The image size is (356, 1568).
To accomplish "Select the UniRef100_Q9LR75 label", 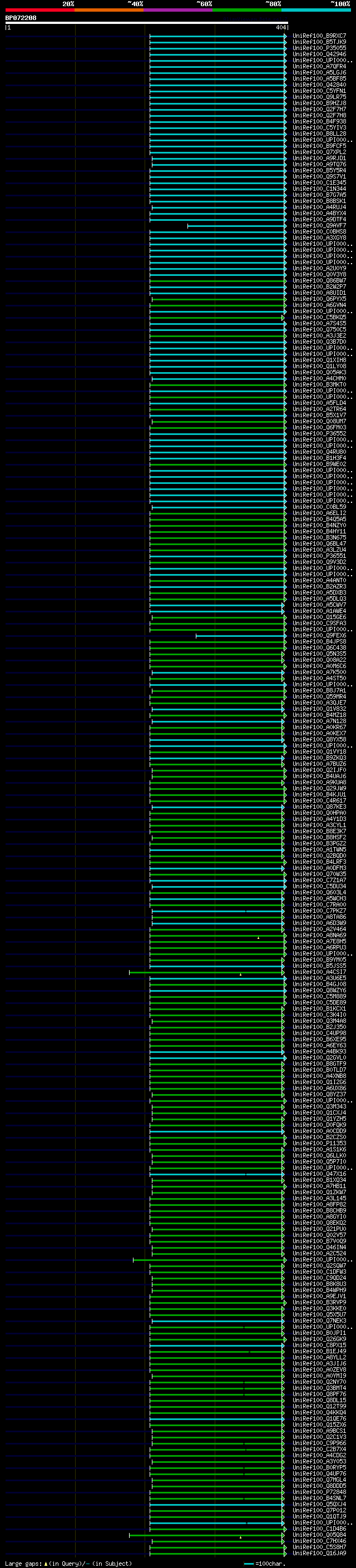I will pos(319,97).
